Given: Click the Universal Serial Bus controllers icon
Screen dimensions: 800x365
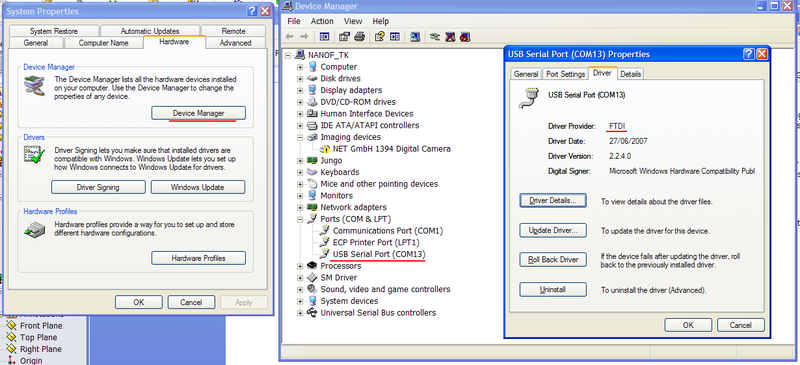Looking at the screenshot, I should [x=312, y=313].
